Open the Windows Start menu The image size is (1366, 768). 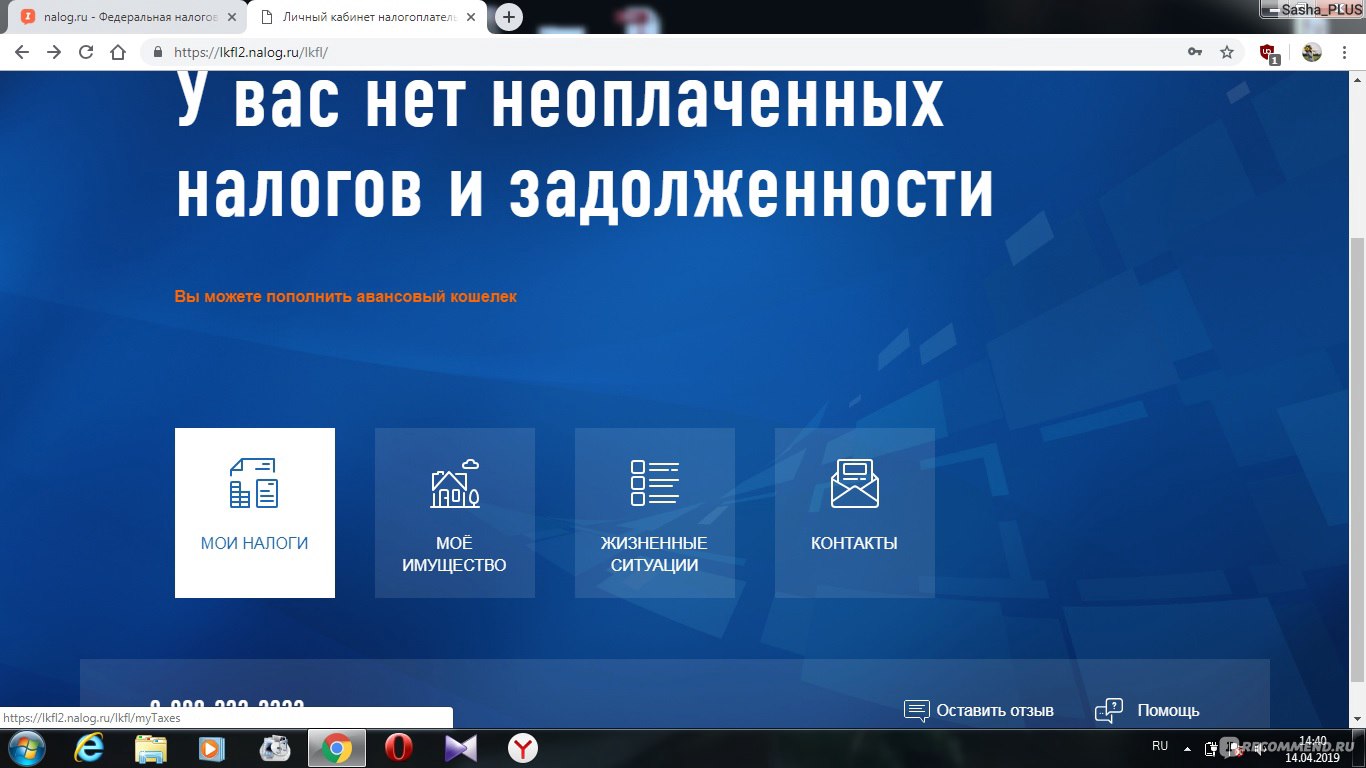tap(25, 748)
